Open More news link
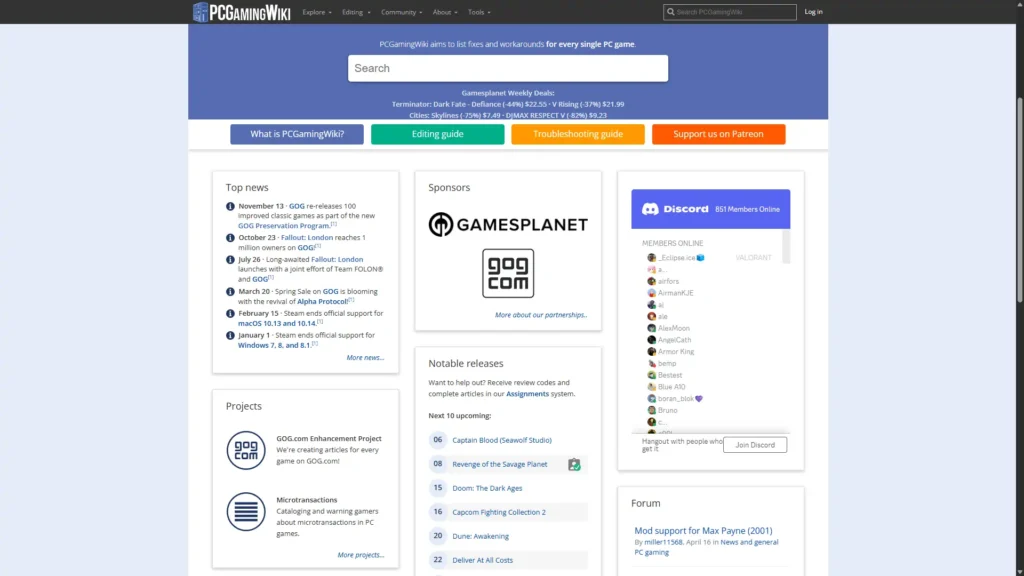Viewport: 1024px width, 576px height. tap(366, 358)
